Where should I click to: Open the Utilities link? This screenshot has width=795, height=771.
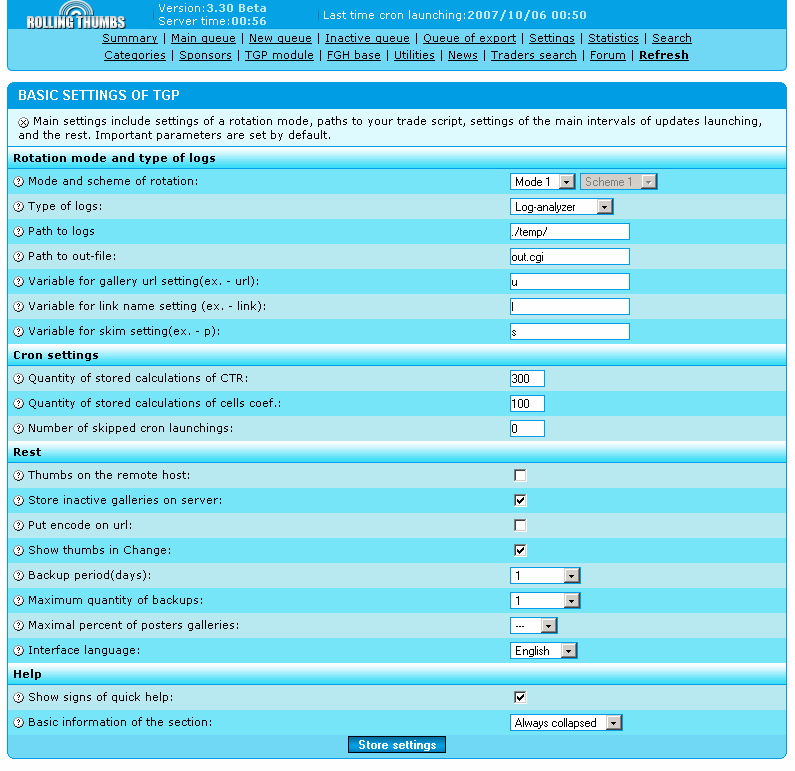[414, 55]
